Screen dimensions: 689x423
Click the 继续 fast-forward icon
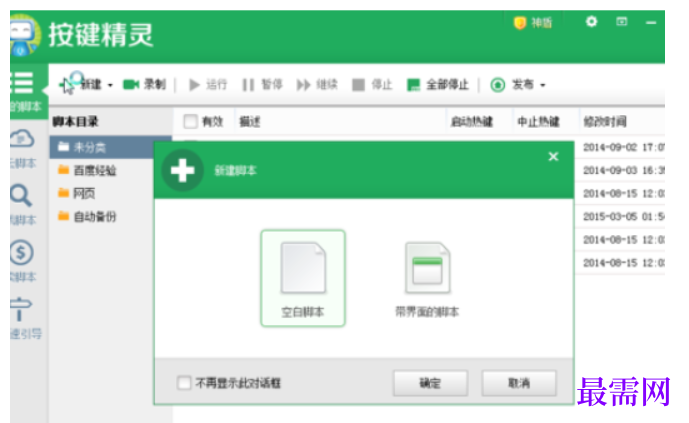(303, 84)
